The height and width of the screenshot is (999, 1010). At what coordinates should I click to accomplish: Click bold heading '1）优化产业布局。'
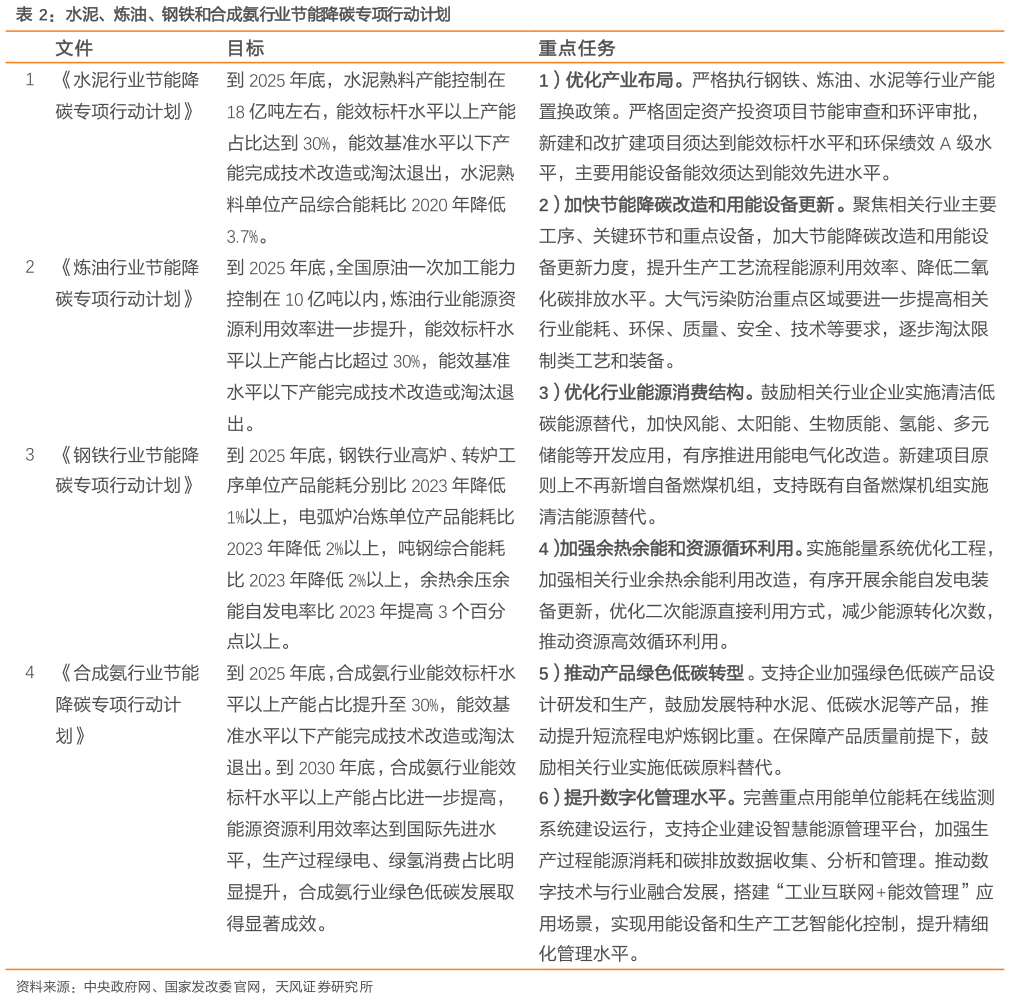click(612, 80)
